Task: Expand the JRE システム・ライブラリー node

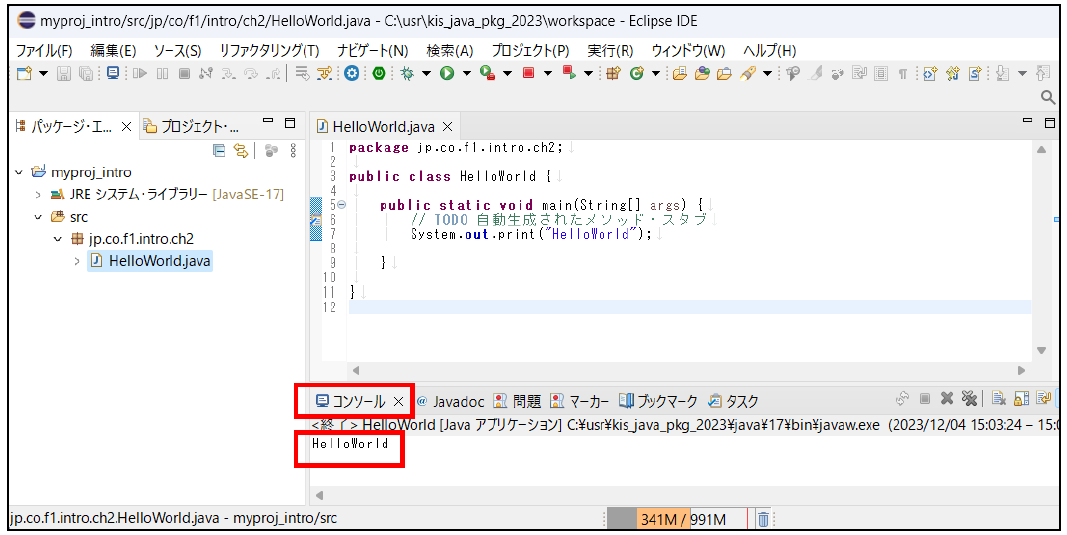Action: click(x=38, y=194)
